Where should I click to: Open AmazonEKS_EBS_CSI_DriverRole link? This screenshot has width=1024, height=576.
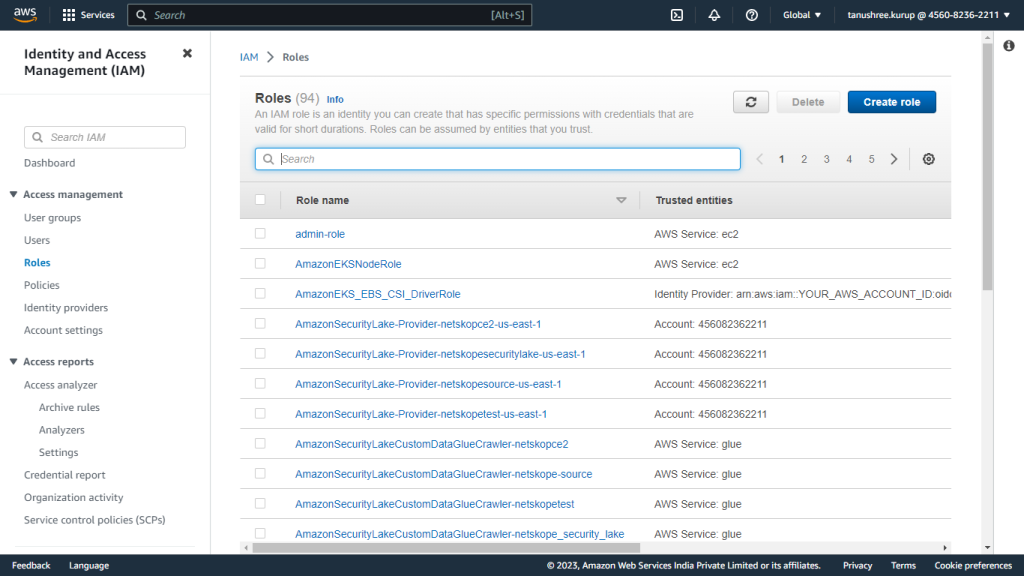tap(377, 294)
